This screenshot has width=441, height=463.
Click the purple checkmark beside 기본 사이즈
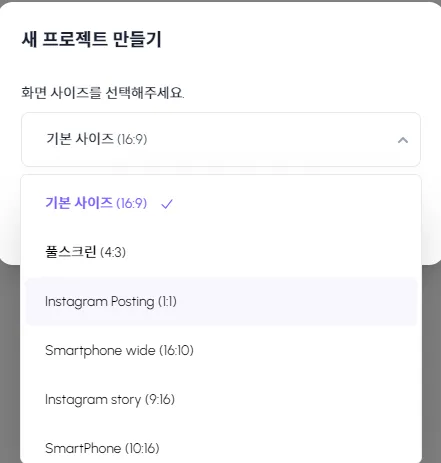pyautogui.click(x=167, y=204)
